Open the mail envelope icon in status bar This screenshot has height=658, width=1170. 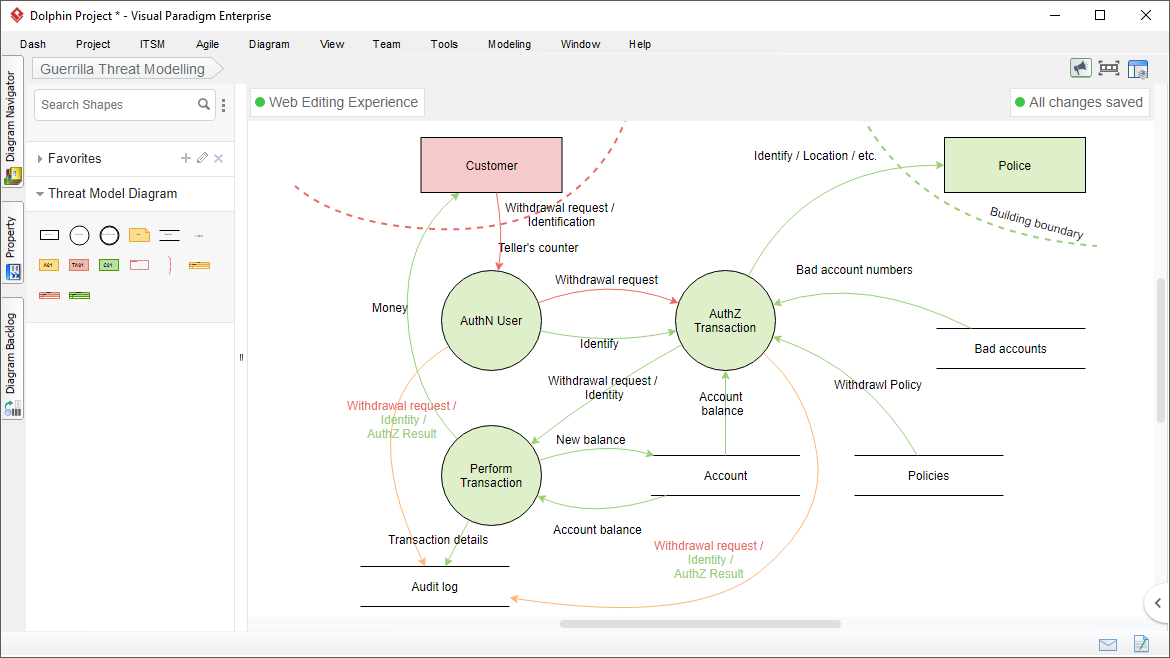click(1108, 645)
